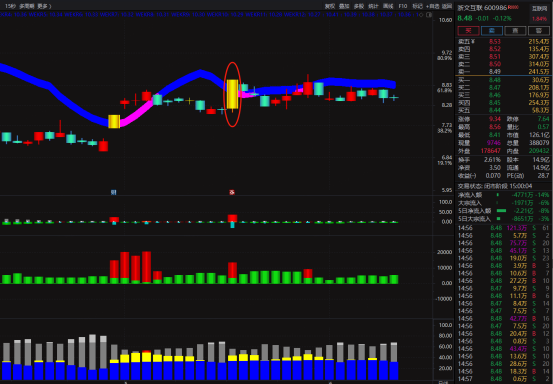This screenshot has height=384, width=553.
Task: Click the first yellow candlestick on blue line
Action: point(114,121)
